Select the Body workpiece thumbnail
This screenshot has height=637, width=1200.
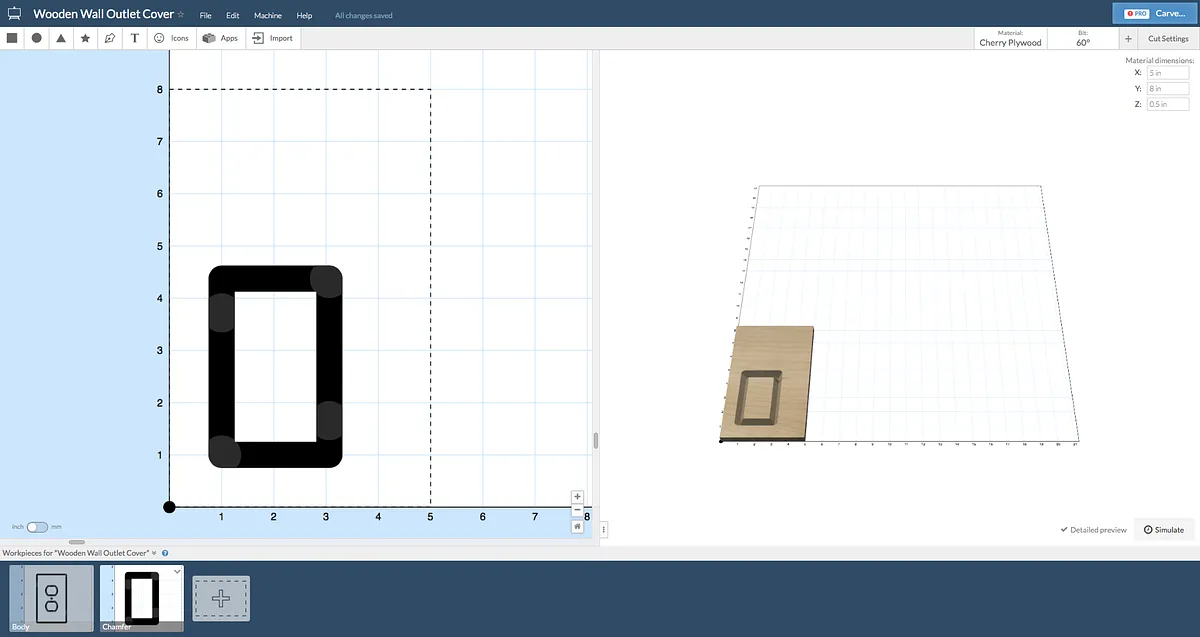(51, 598)
